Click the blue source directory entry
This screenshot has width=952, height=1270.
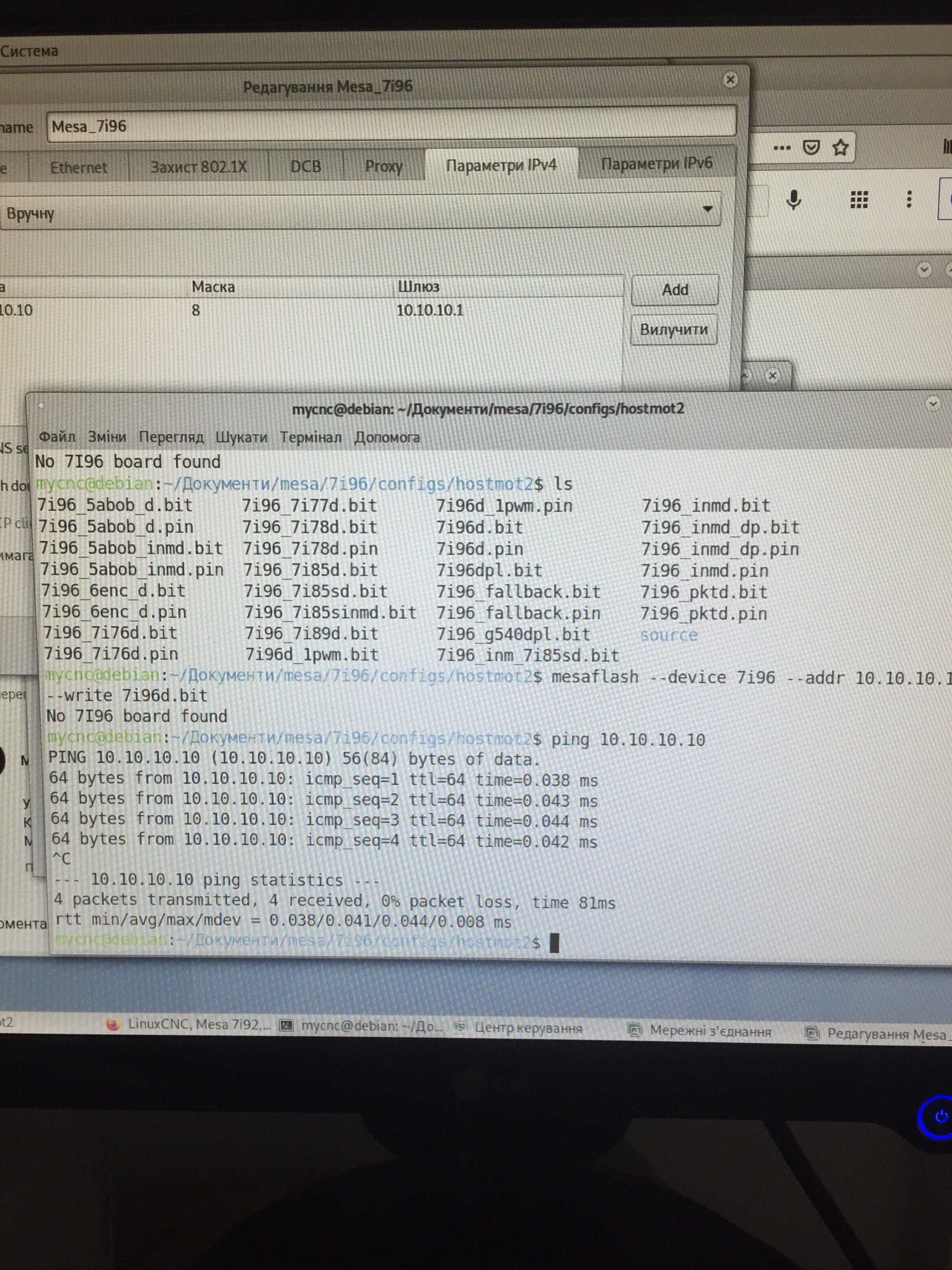point(669,634)
